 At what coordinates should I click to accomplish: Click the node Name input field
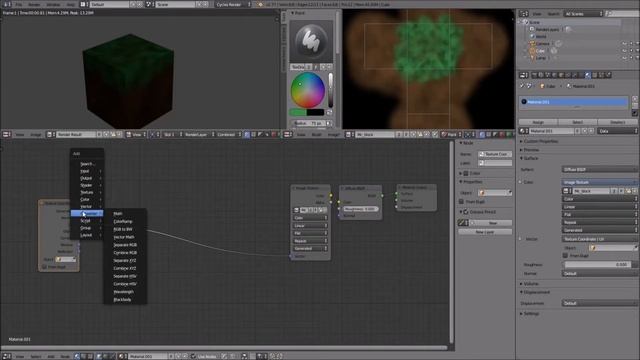click(495, 154)
